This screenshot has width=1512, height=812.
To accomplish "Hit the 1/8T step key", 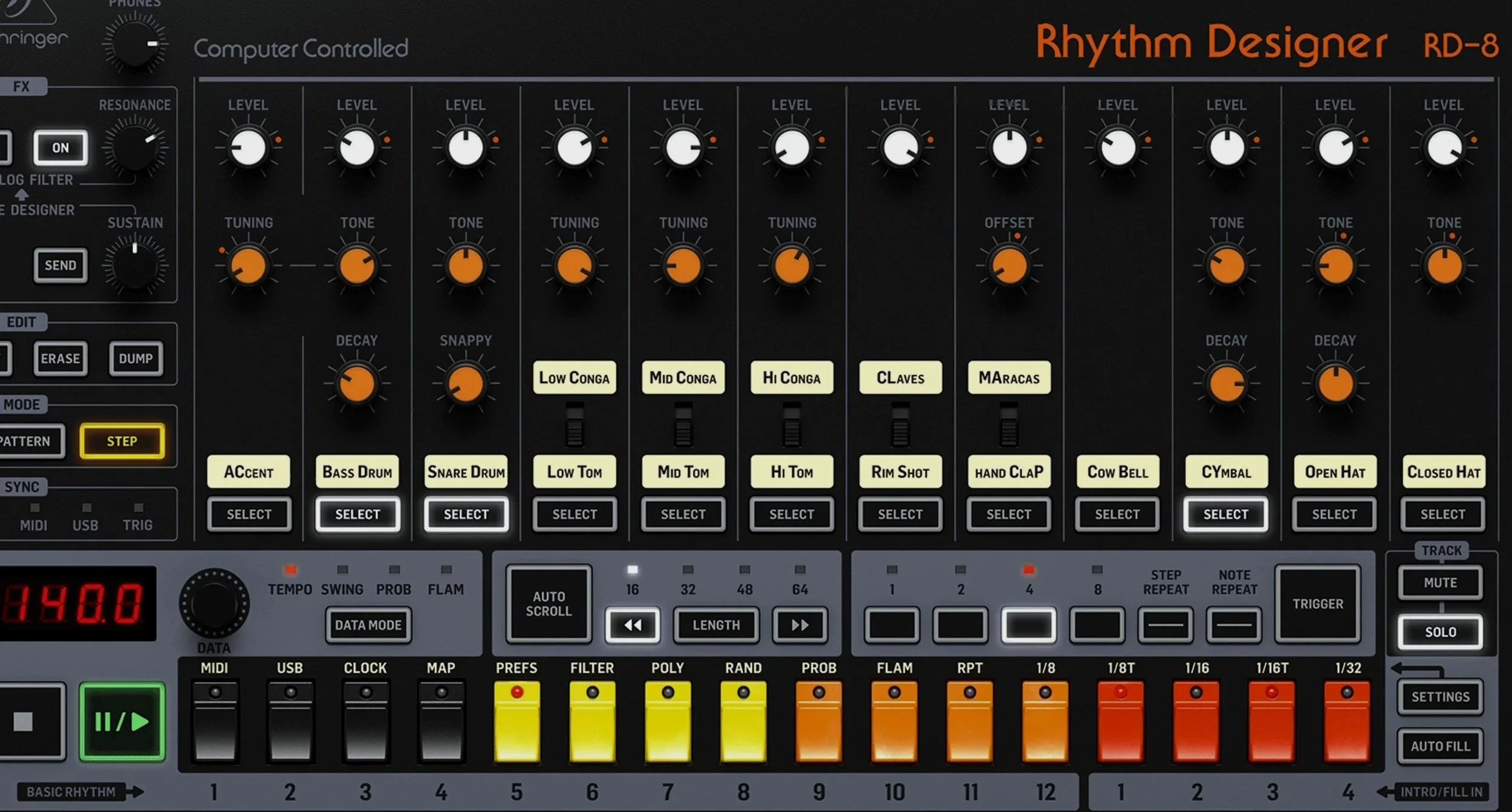I will (1120, 719).
